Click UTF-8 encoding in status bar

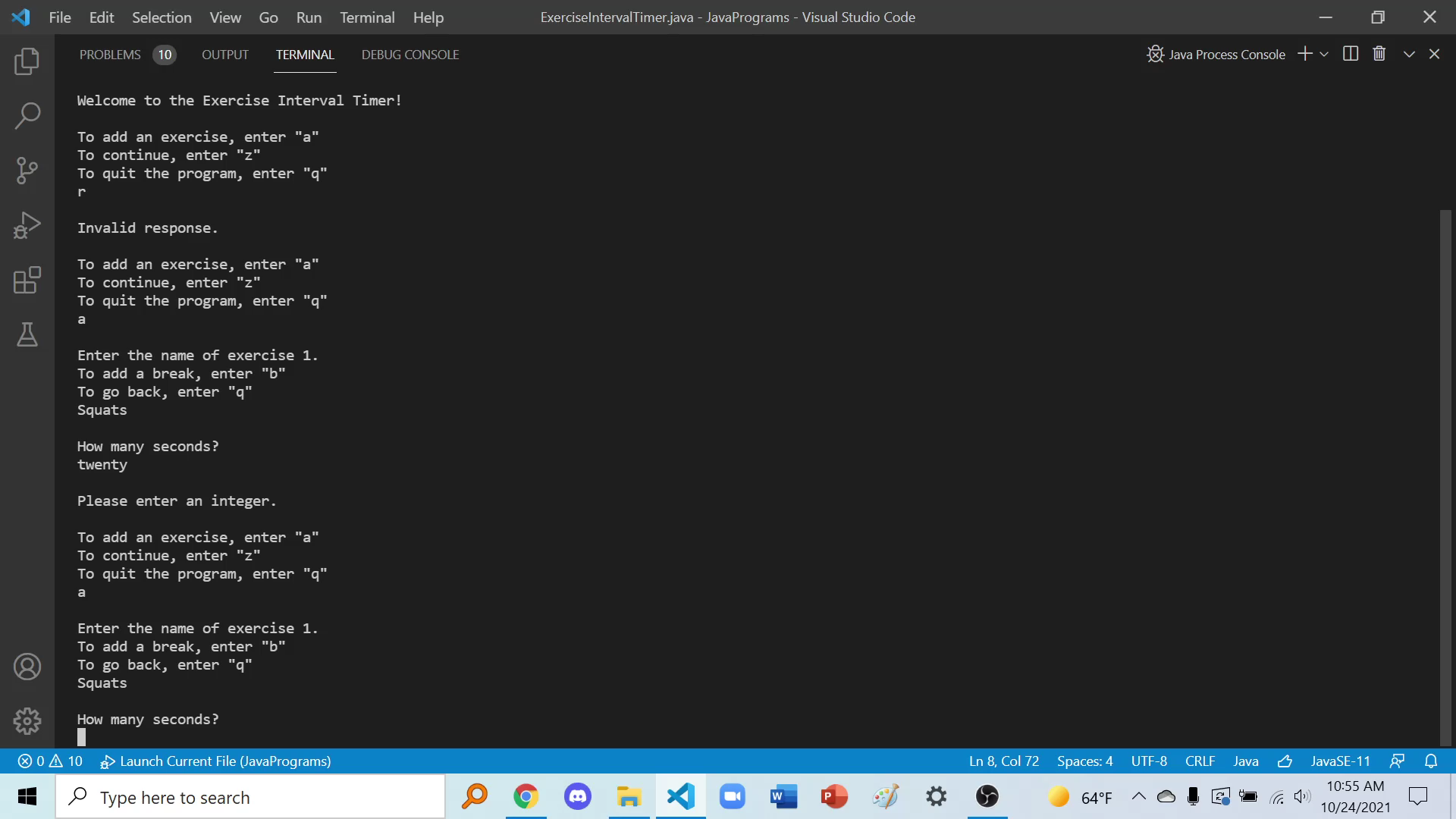point(1149,761)
